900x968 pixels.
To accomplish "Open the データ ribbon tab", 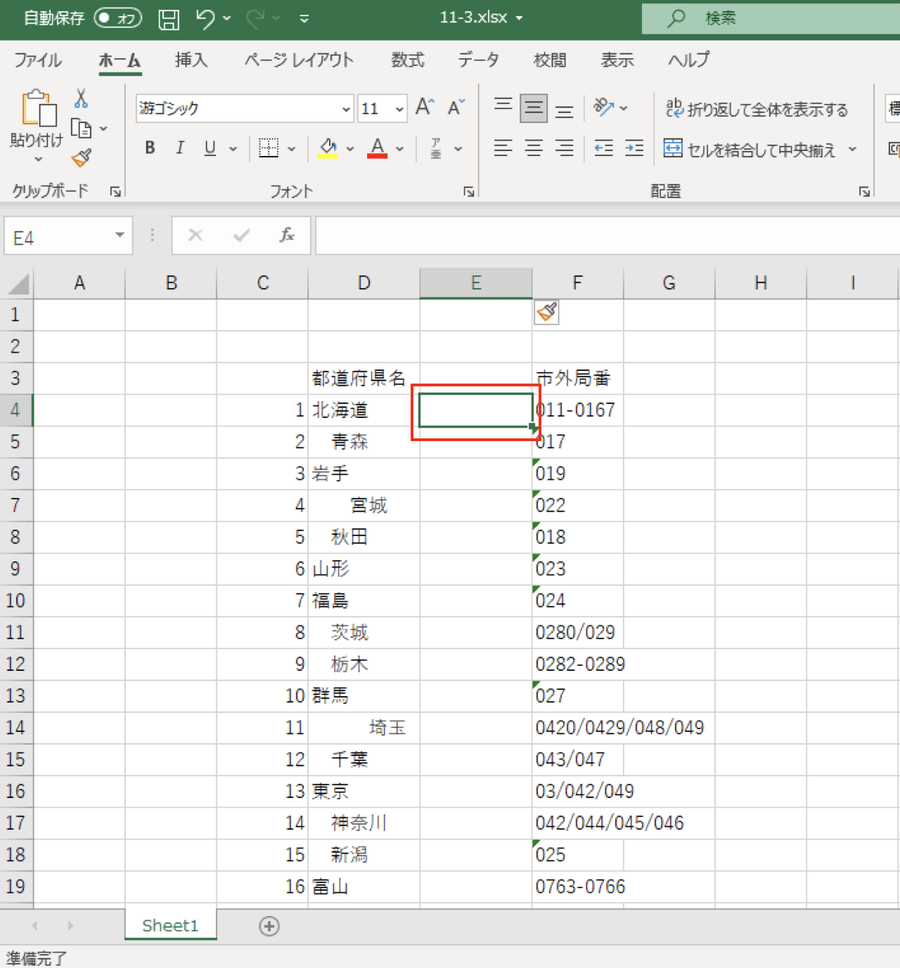I will click(x=478, y=60).
